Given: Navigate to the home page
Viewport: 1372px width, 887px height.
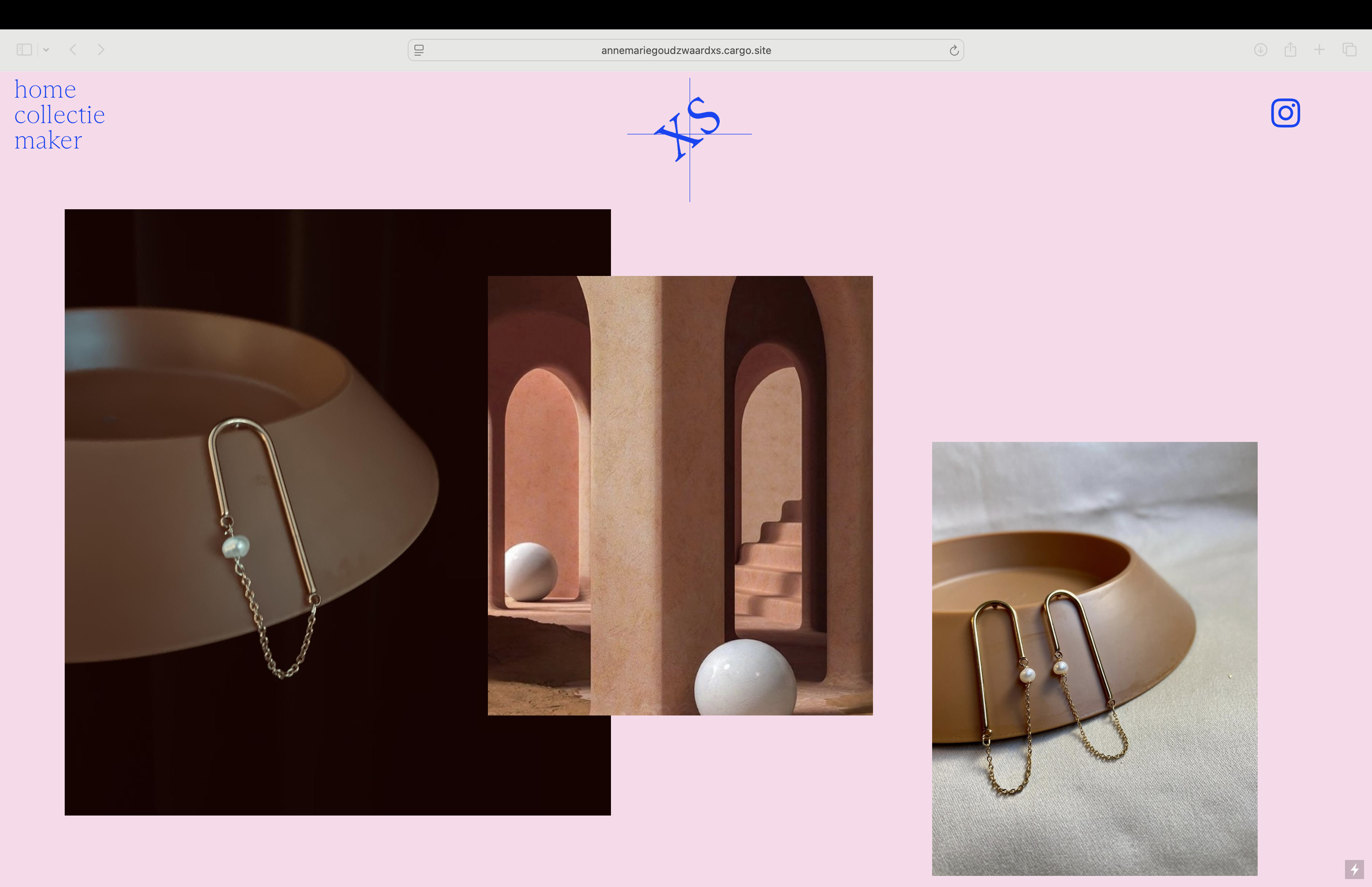Looking at the screenshot, I should coord(45,90).
